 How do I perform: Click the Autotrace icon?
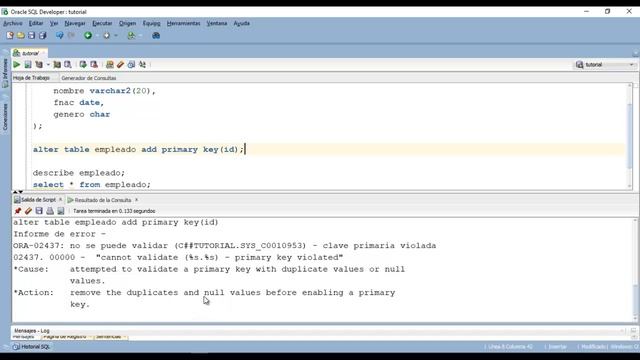pos(57,64)
